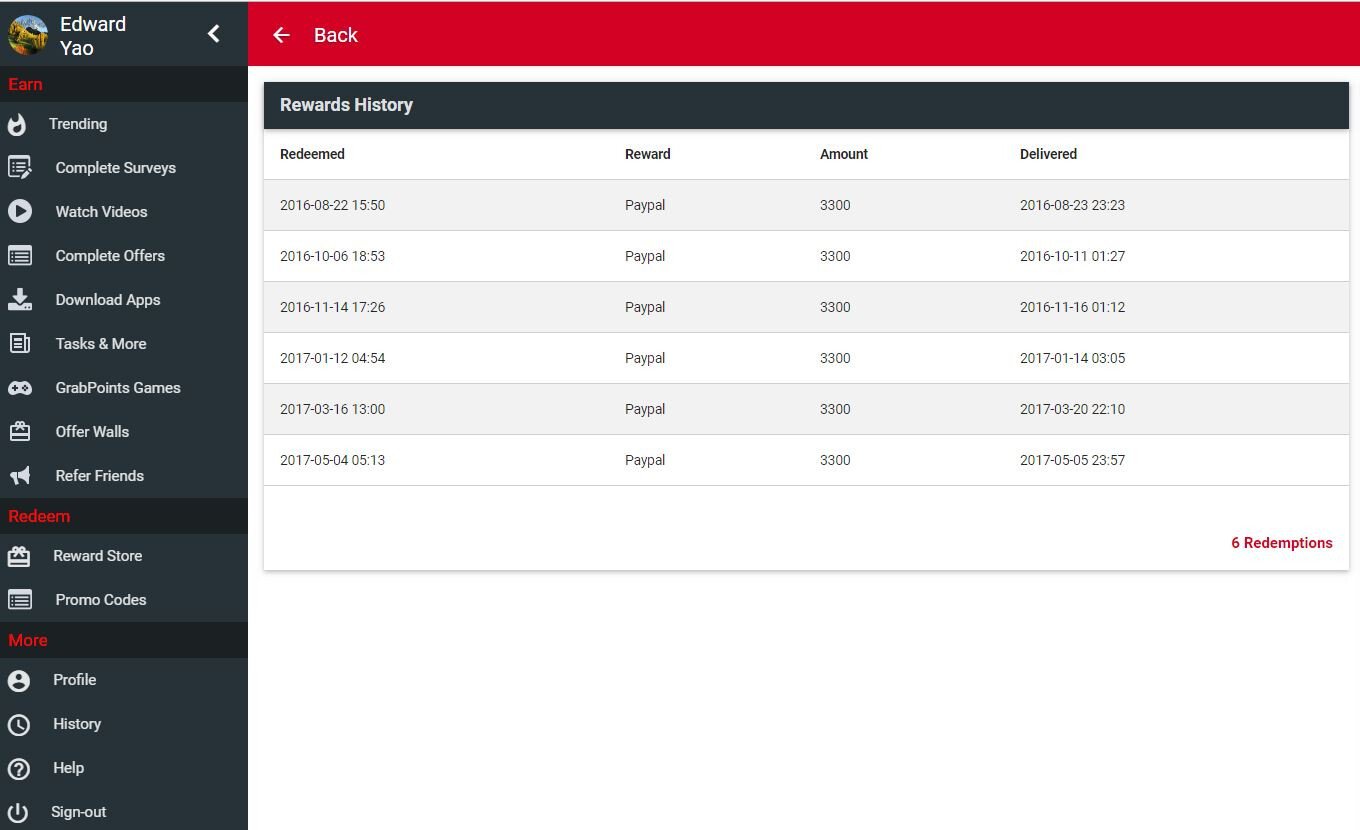Click the Redeemed column header

pos(312,154)
